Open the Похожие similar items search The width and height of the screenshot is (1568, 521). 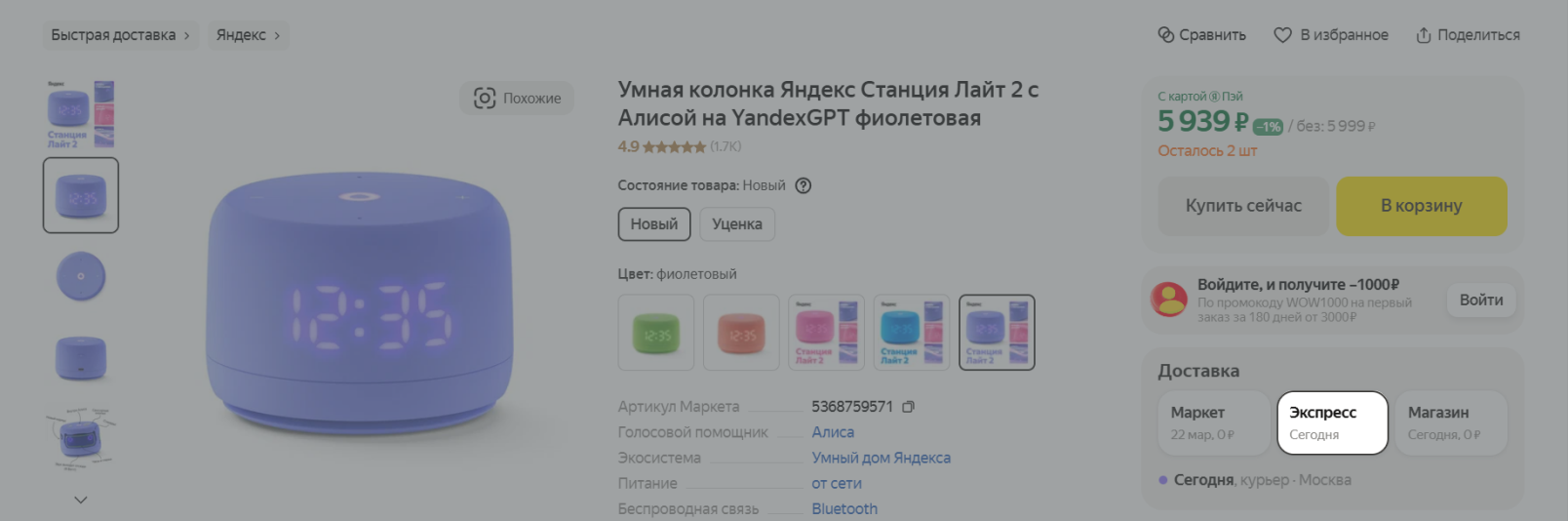point(517,98)
